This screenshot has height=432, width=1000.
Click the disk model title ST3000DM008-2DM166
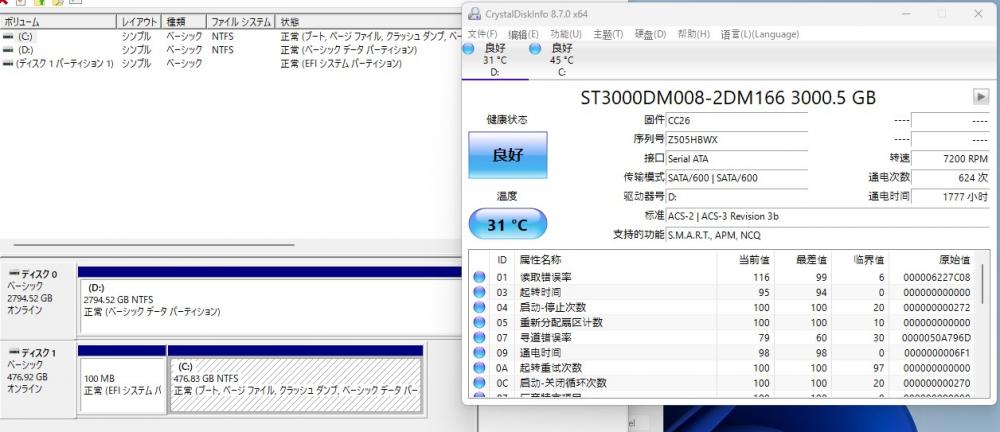pyautogui.click(x=728, y=97)
